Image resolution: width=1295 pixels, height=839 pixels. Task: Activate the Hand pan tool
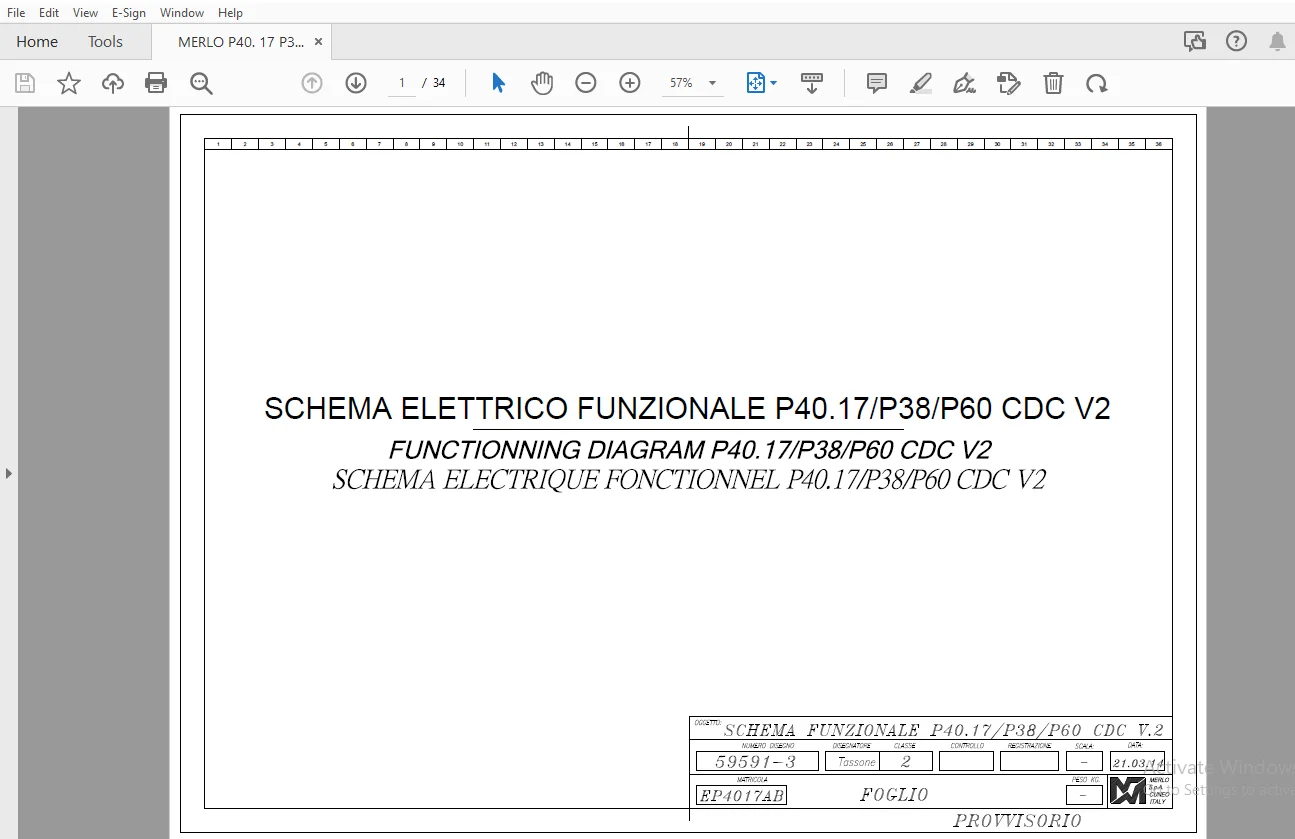click(542, 83)
